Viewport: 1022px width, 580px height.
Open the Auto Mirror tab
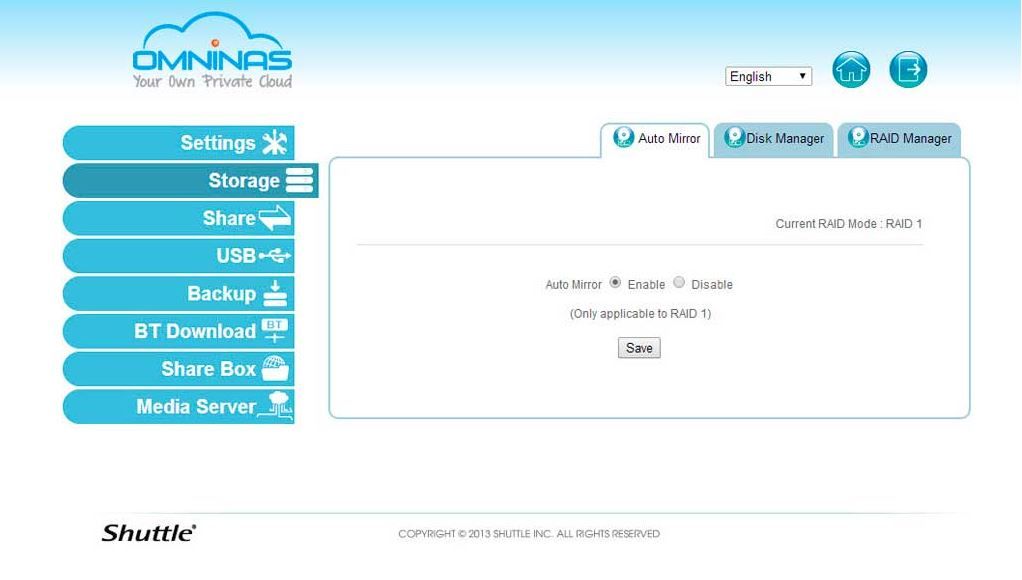(657, 139)
